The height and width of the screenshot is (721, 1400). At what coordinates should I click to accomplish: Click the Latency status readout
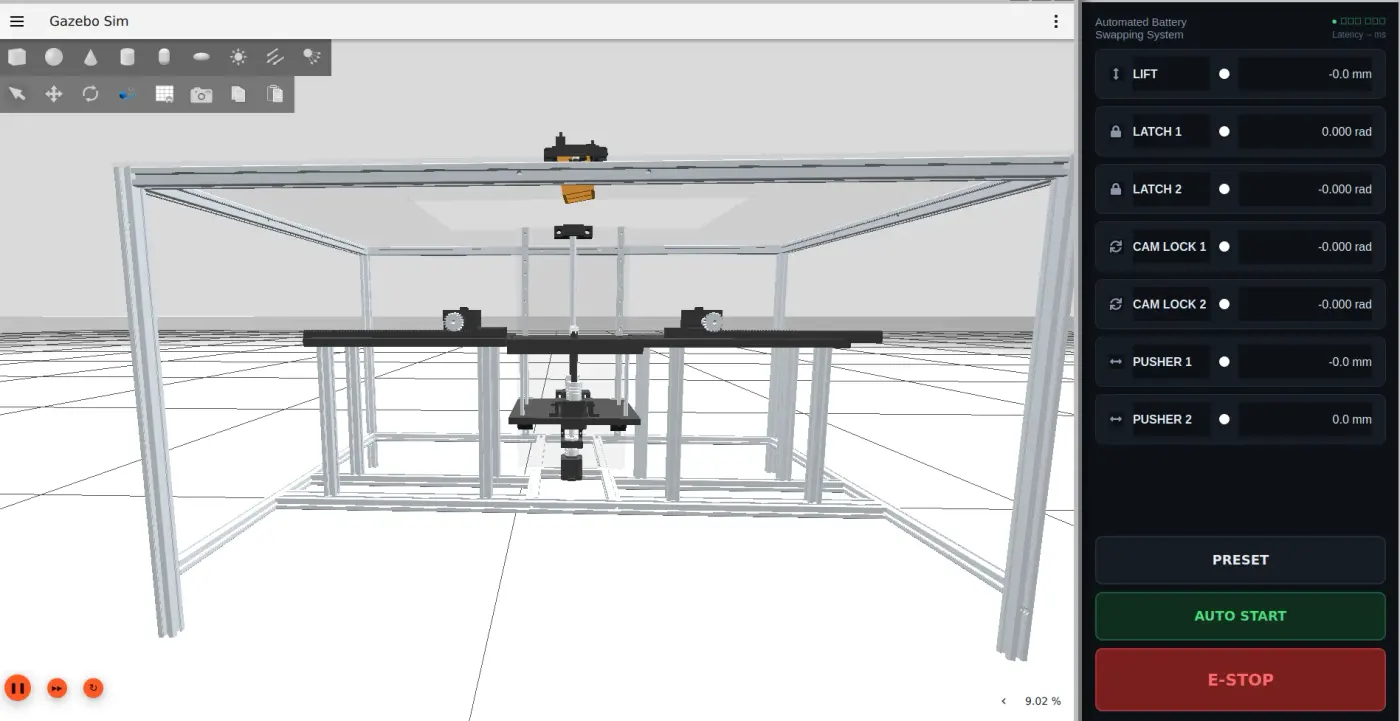pos(1359,35)
